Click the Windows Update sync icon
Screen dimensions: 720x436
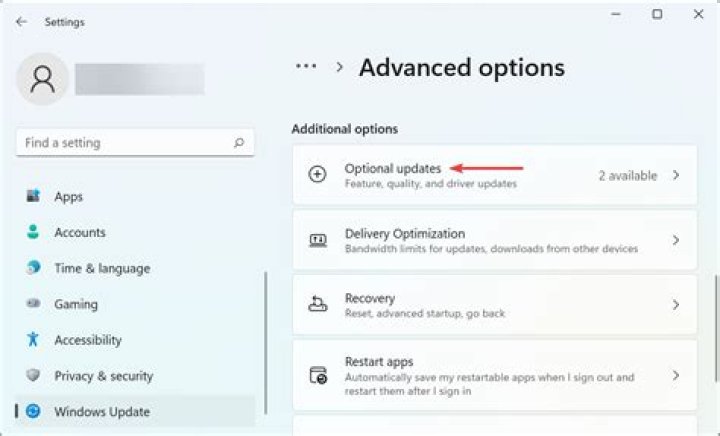click(x=33, y=411)
